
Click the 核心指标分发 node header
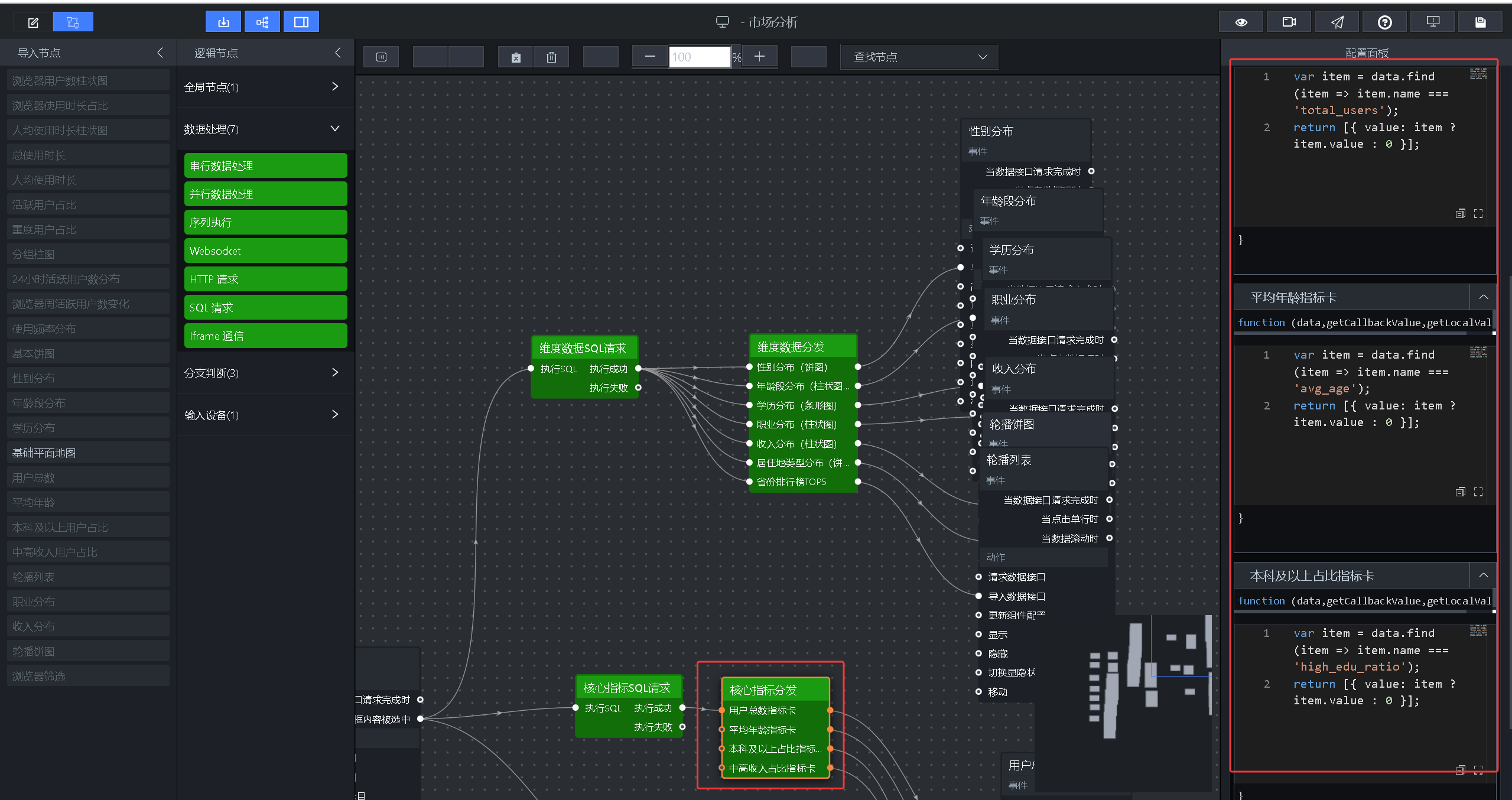[x=776, y=690]
